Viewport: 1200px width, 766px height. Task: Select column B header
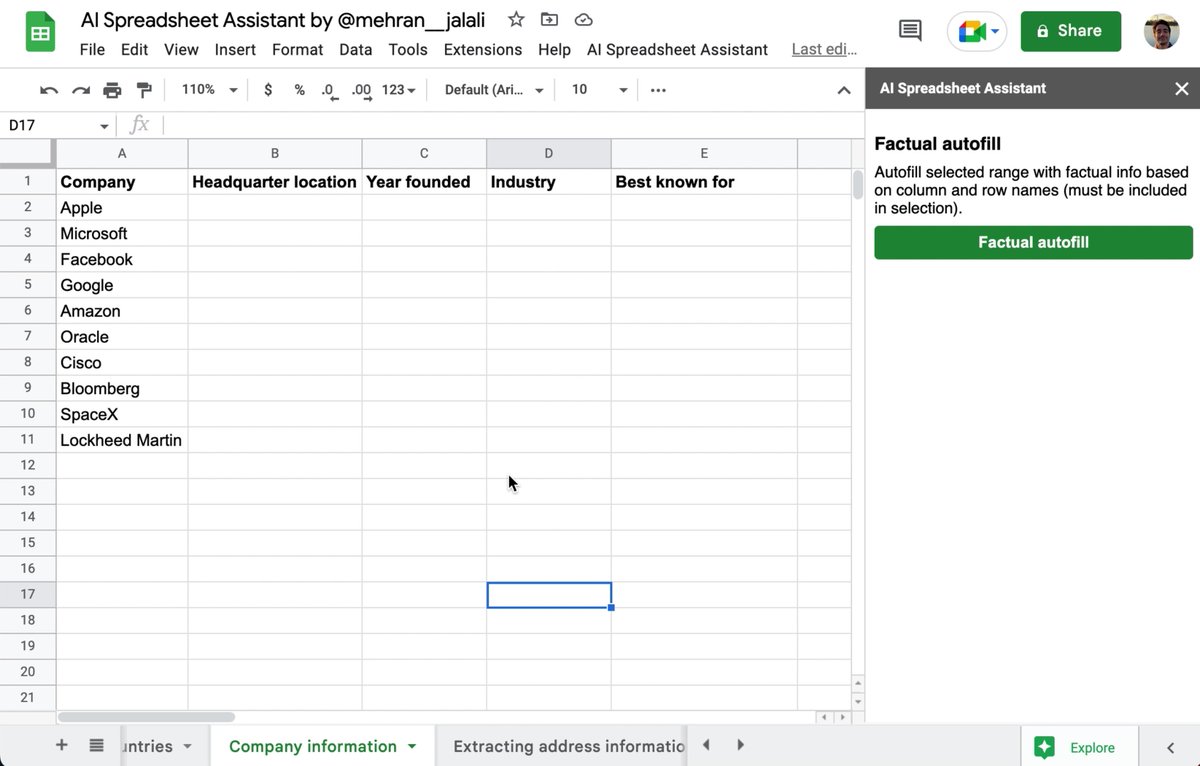(x=275, y=153)
